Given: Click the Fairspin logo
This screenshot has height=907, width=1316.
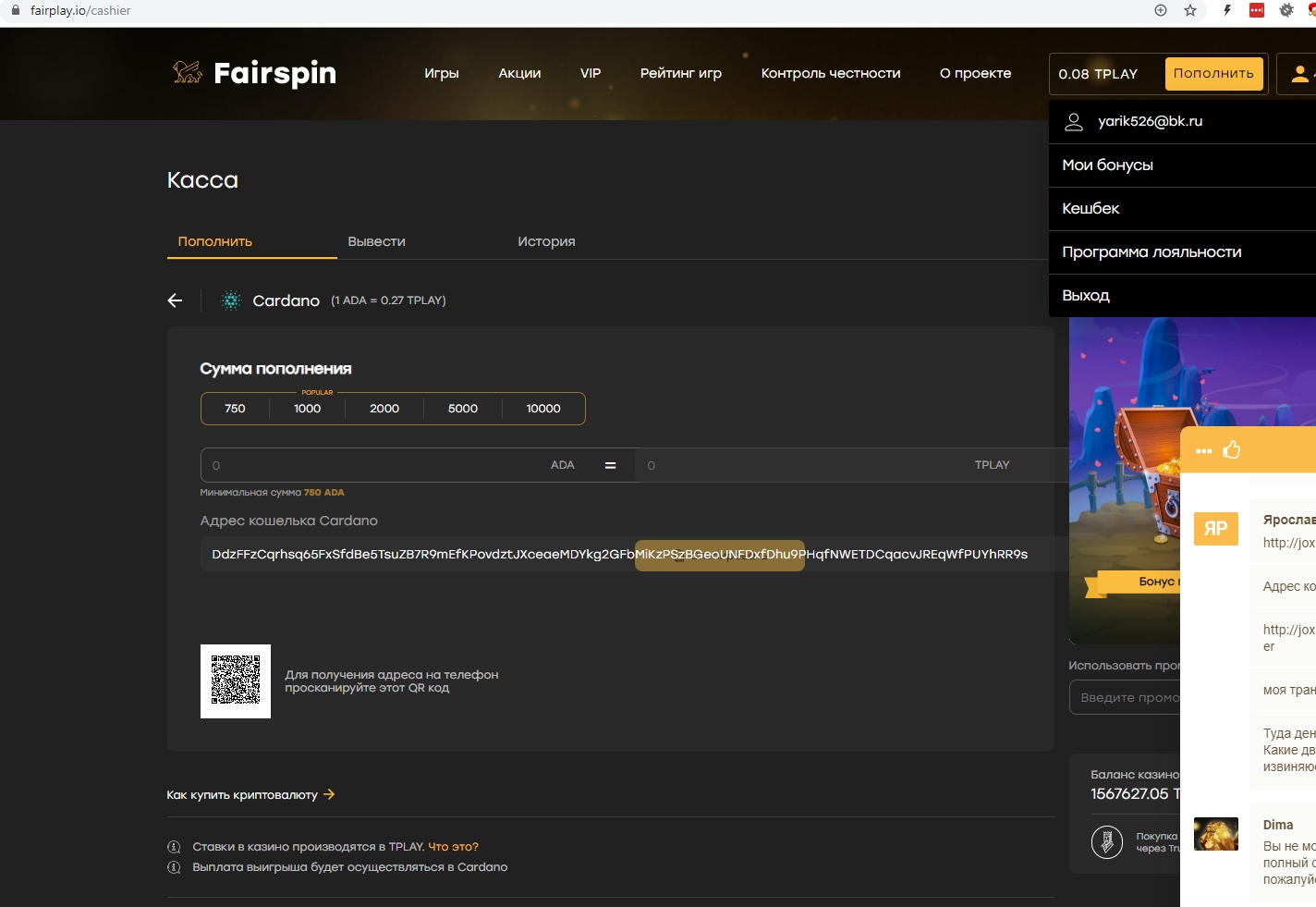Looking at the screenshot, I should [254, 73].
